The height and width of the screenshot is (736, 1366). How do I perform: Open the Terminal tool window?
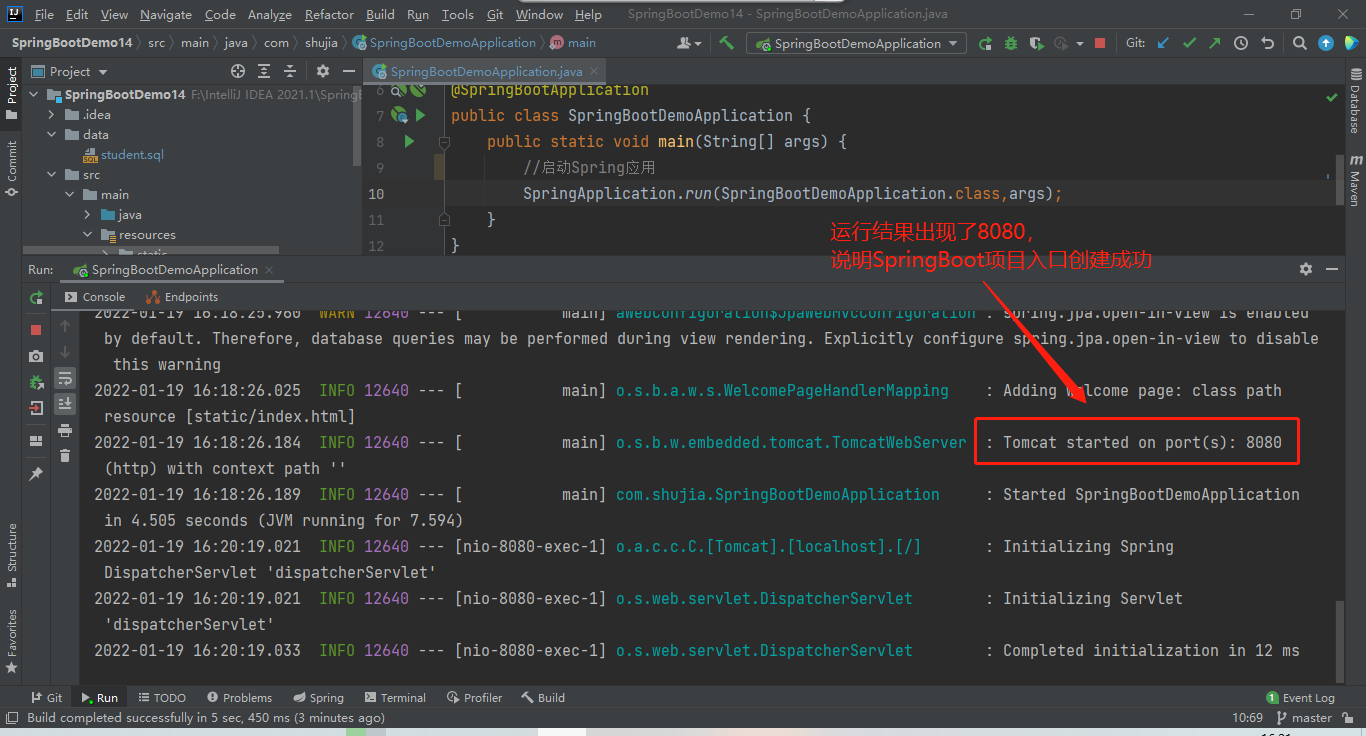click(x=395, y=698)
